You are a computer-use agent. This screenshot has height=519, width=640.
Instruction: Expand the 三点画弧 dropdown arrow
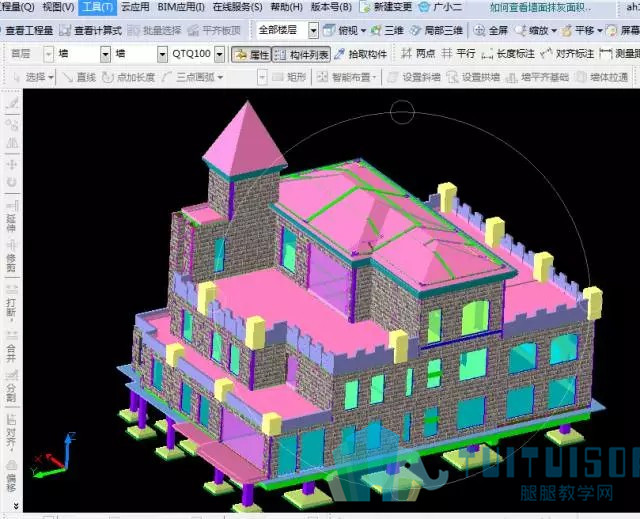click(220, 77)
